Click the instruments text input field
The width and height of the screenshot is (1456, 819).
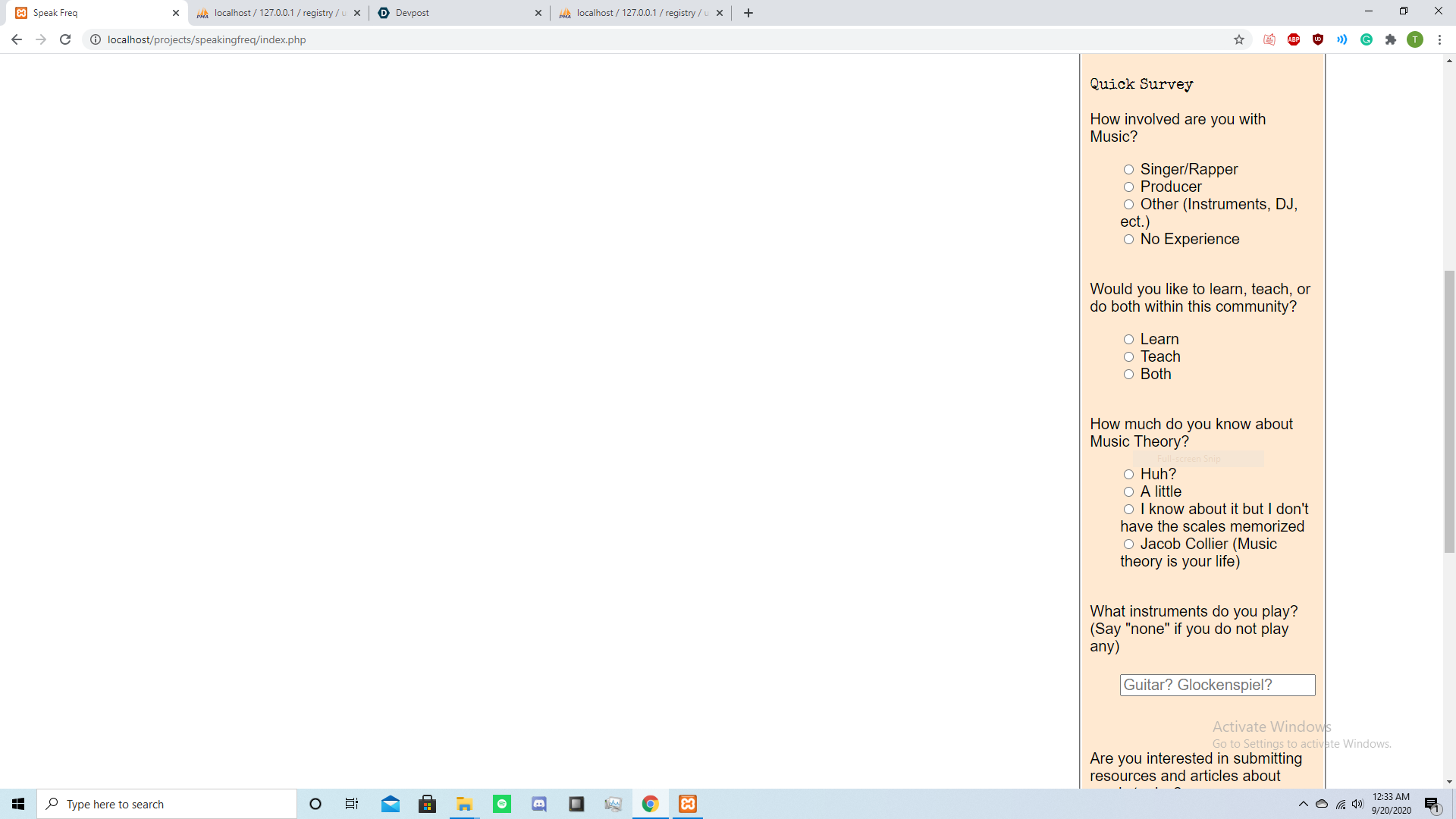point(1217,685)
